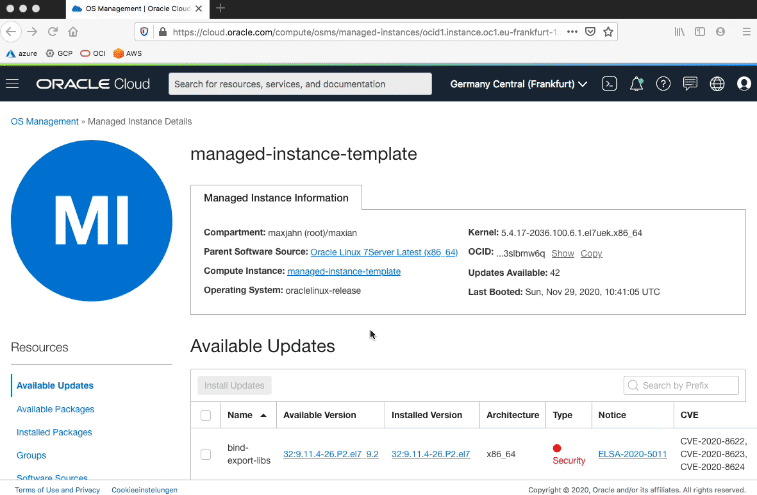Open the OCI bookmark
This screenshot has width=757, height=495.
tap(93, 54)
